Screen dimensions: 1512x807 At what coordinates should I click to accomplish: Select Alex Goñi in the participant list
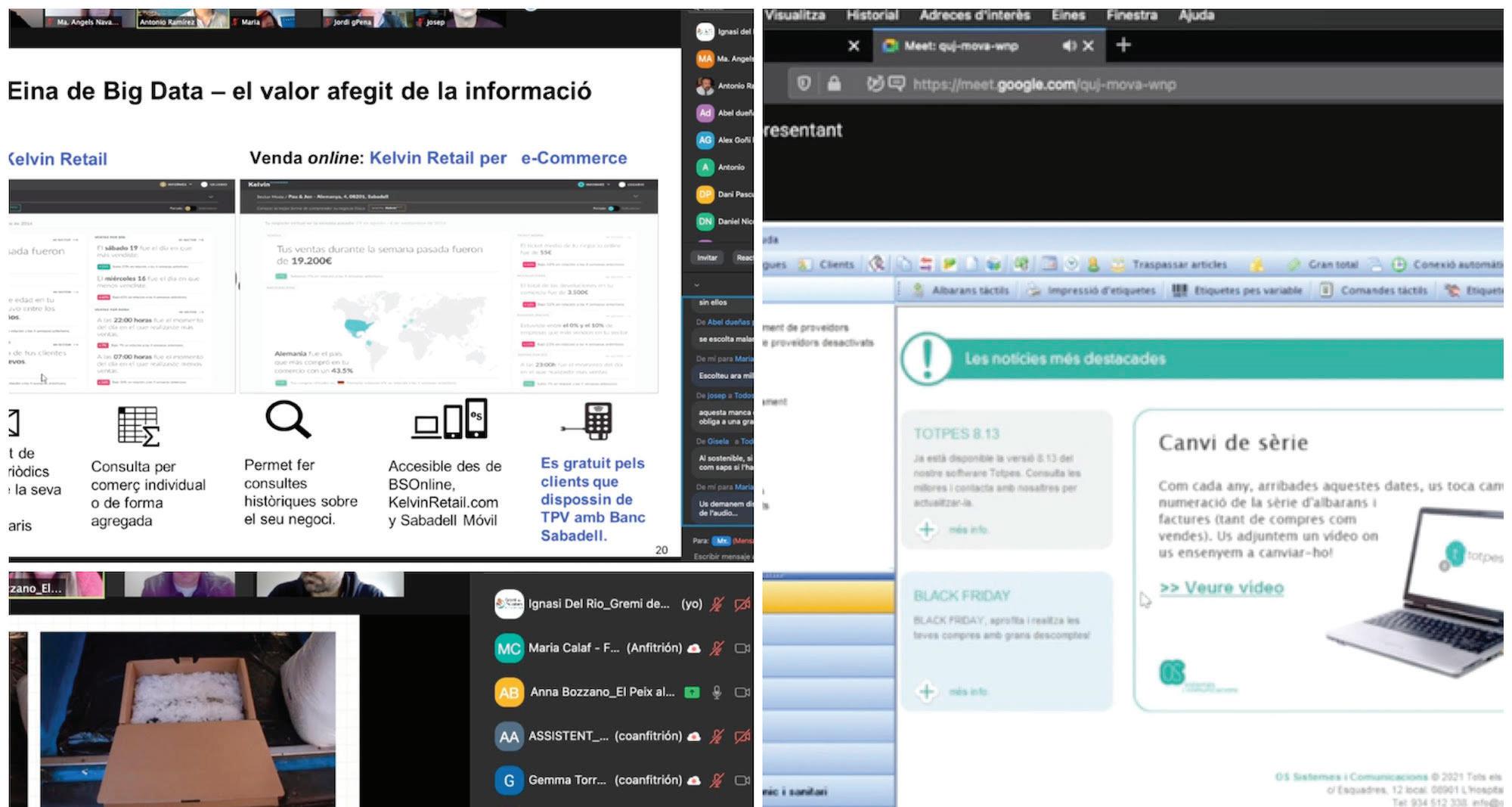click(724, 140)
